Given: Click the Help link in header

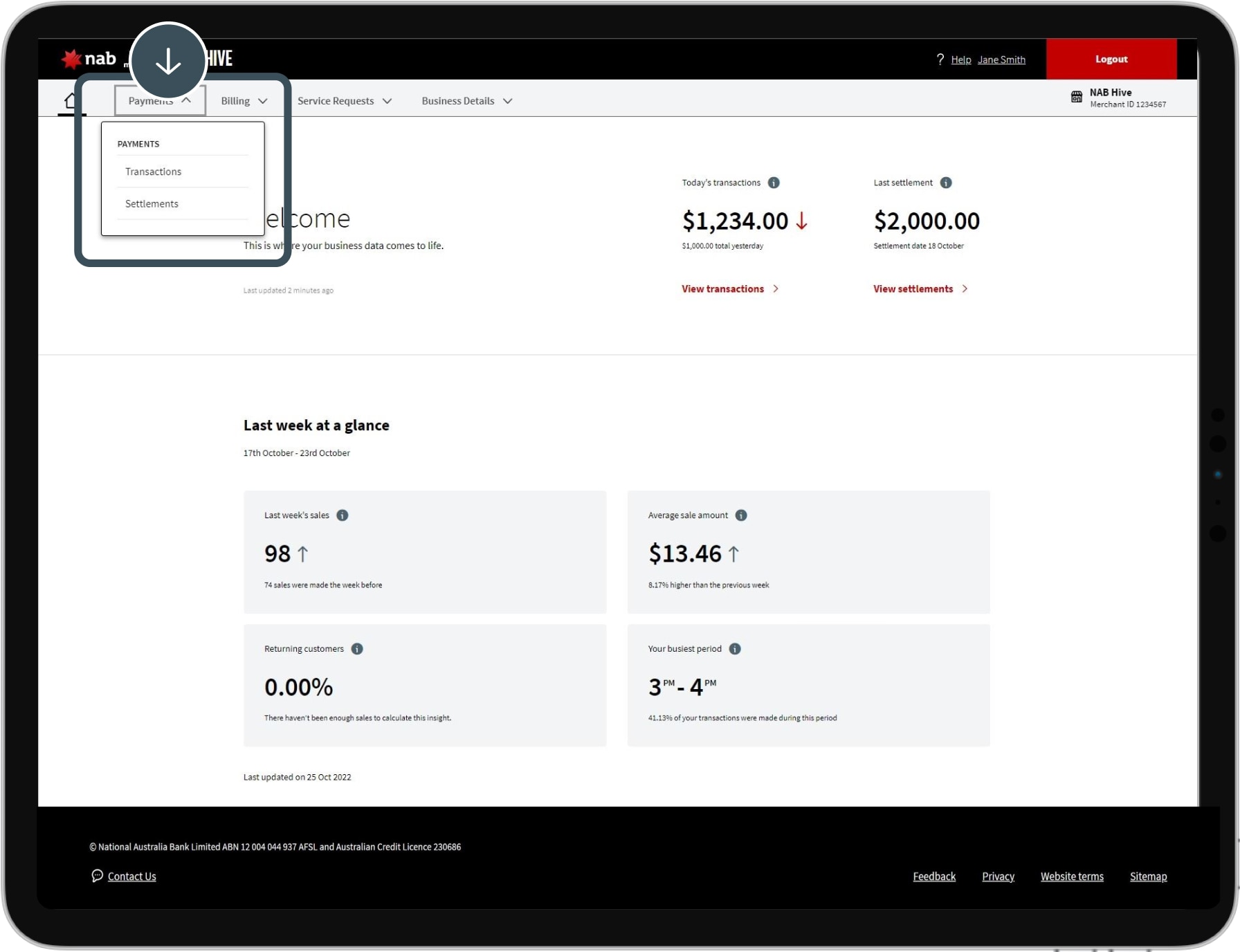Looking at the screenshot, I should coord(960,60).
